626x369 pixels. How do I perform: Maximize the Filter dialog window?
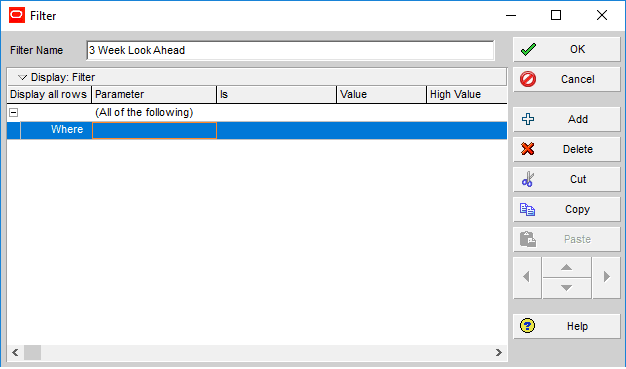coord(556,16)
